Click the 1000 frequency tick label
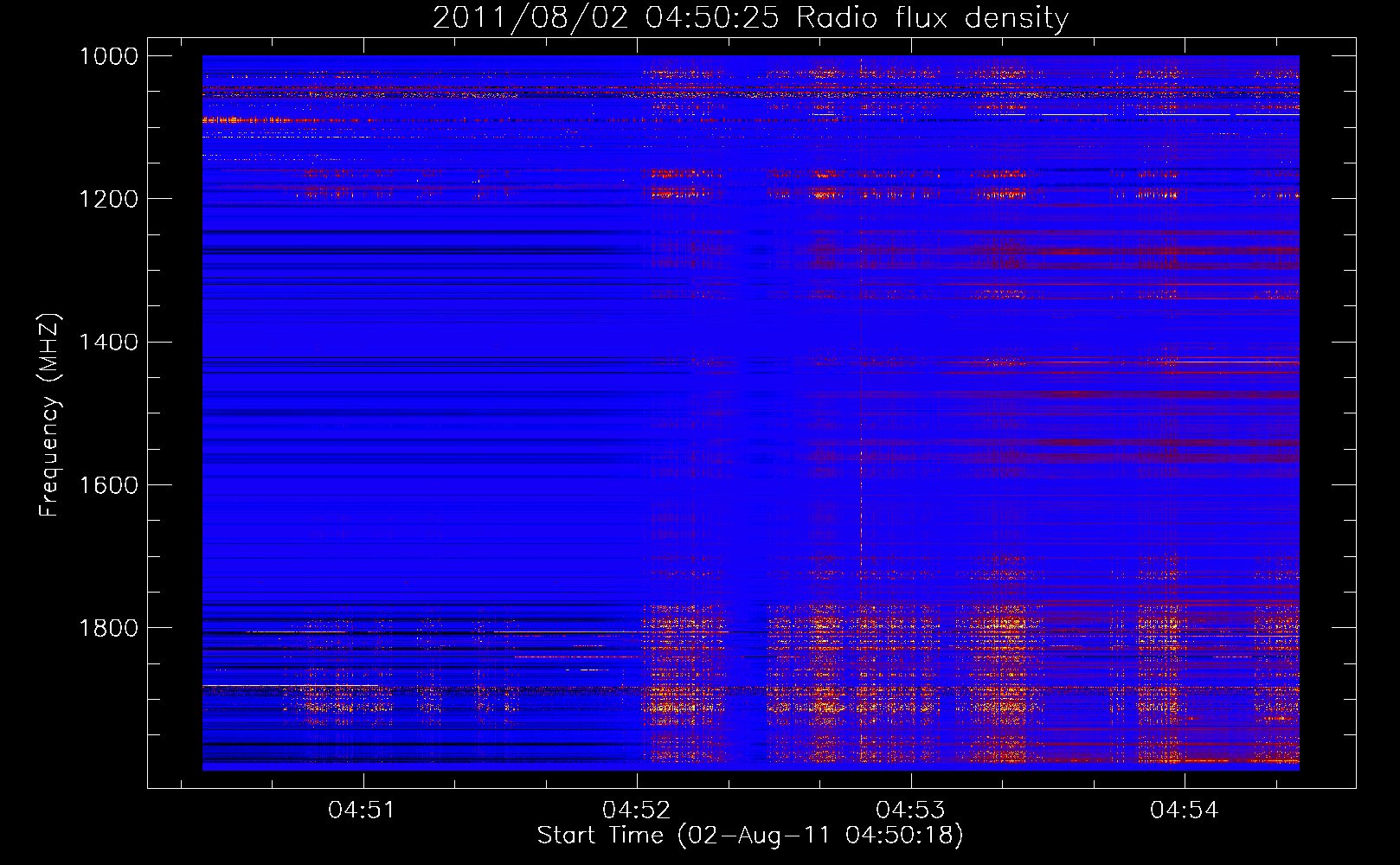Image resolution: width=1400 pixels, height=865 pixels. [109, 56]
